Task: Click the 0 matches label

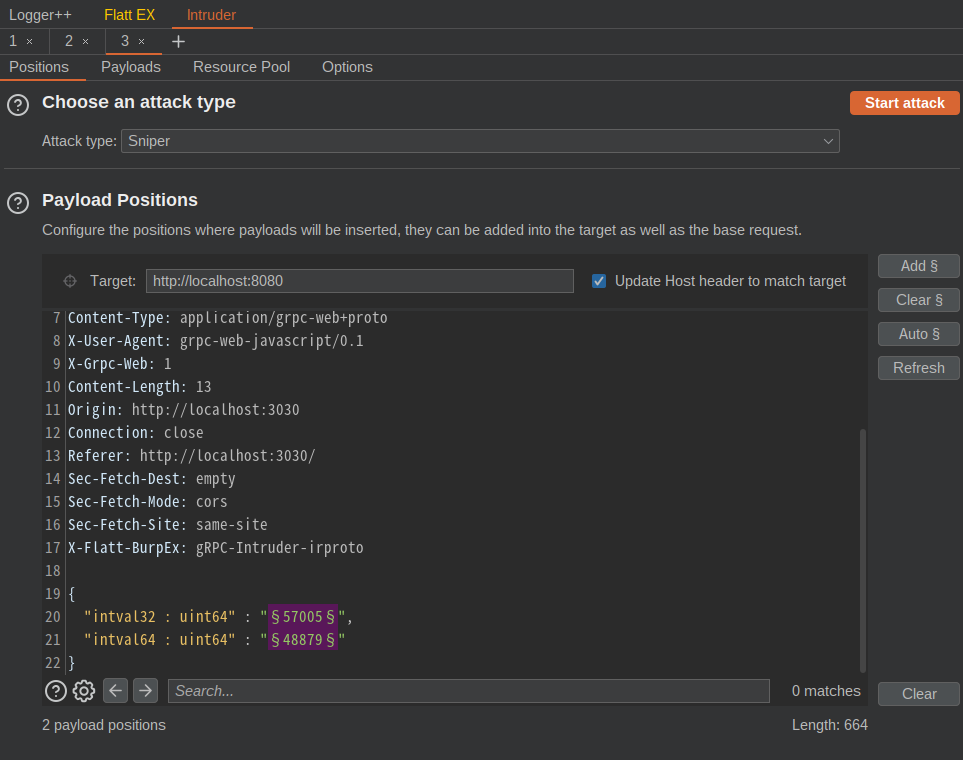Action: pyautogui.click(x=826, y=691)
